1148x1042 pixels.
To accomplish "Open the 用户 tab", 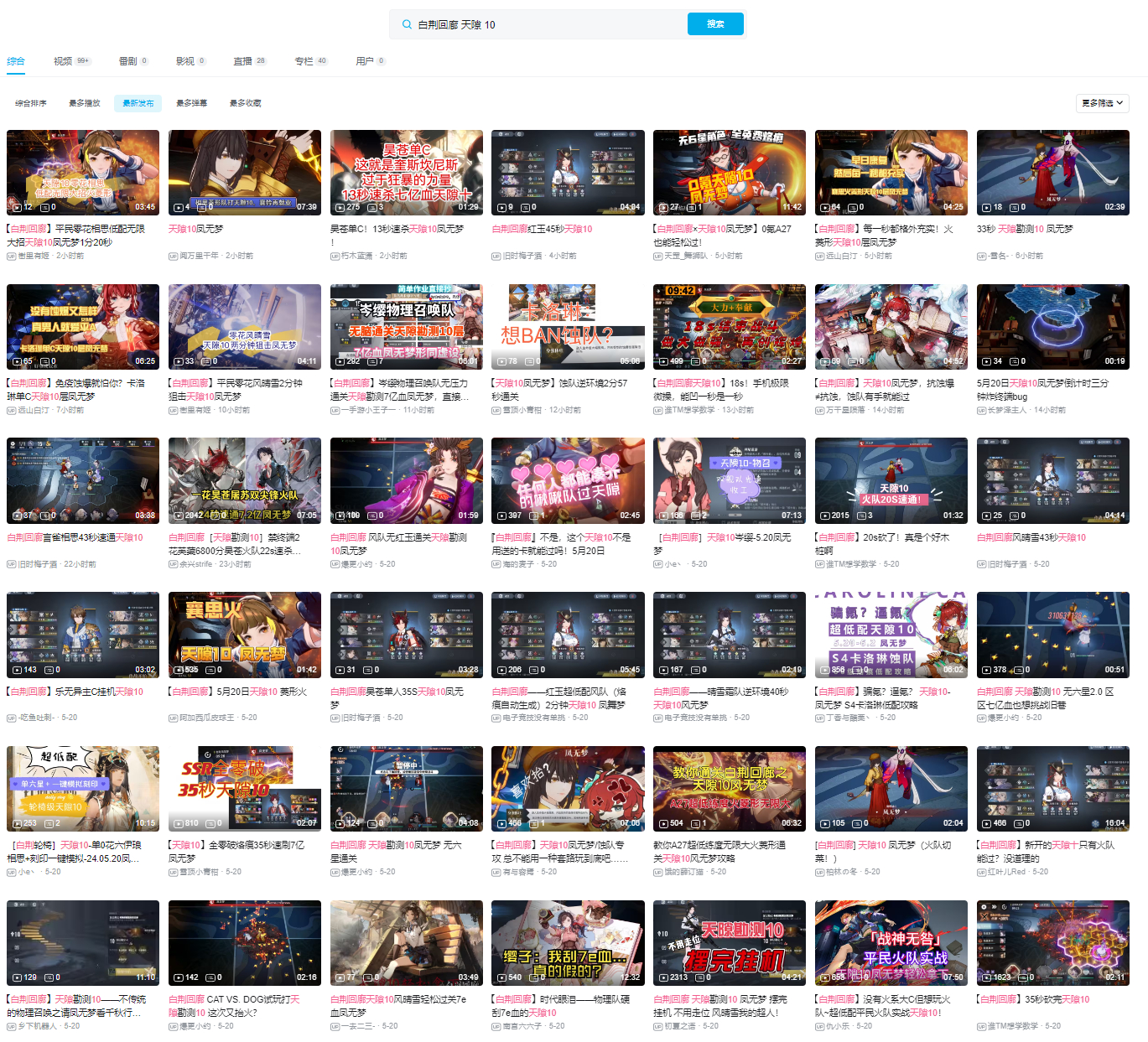I will pos(371,61).
